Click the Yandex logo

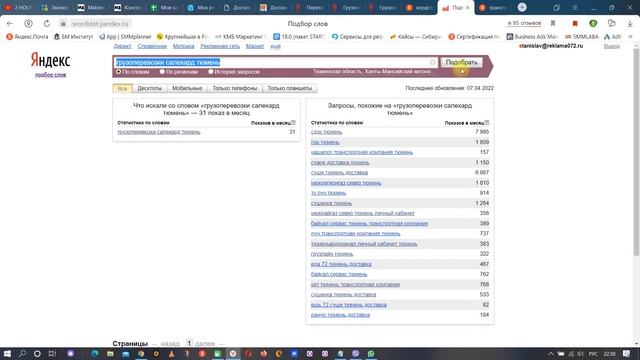coord(50,60)
